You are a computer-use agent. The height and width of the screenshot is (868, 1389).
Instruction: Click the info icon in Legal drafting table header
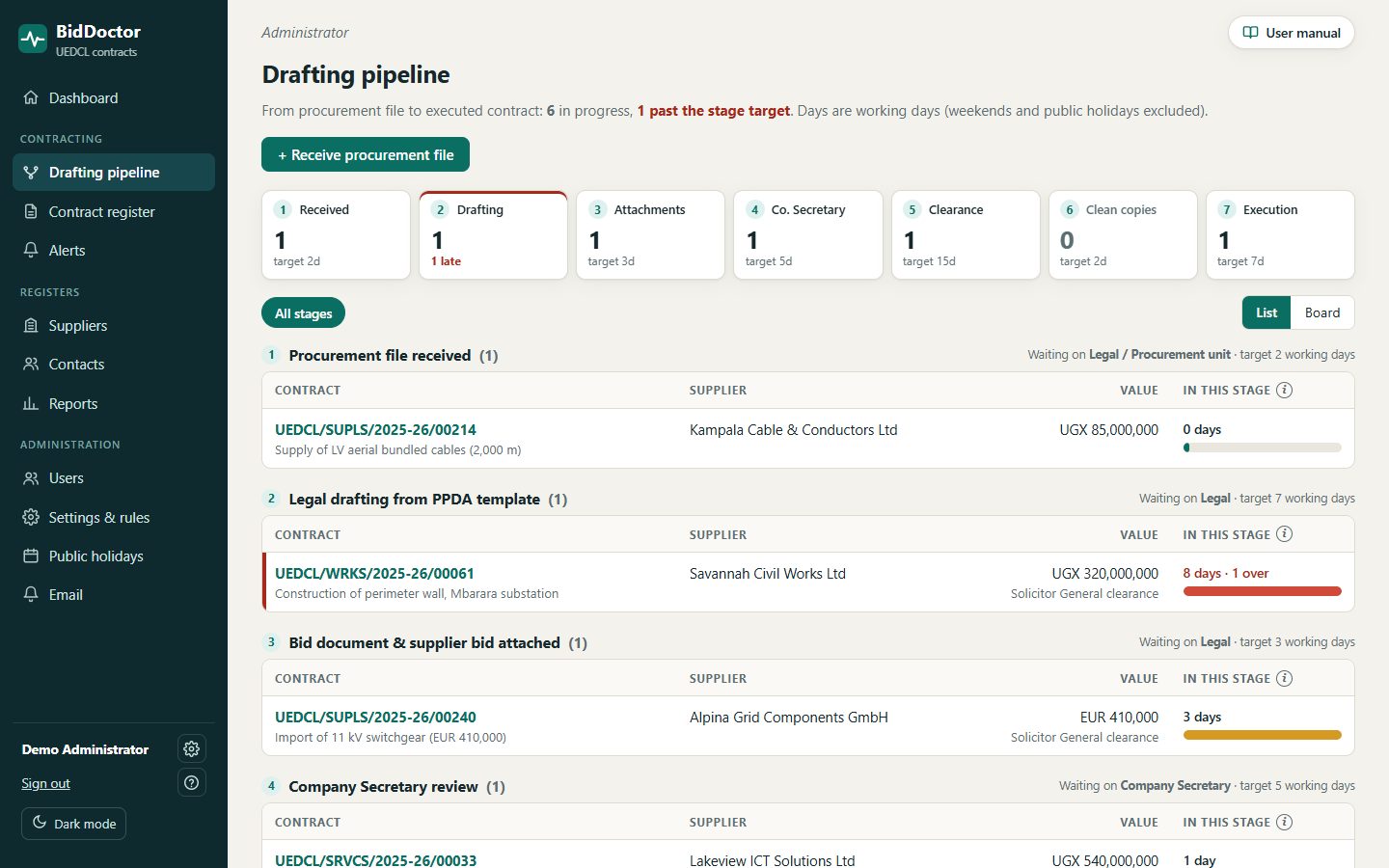(1285, 534)
